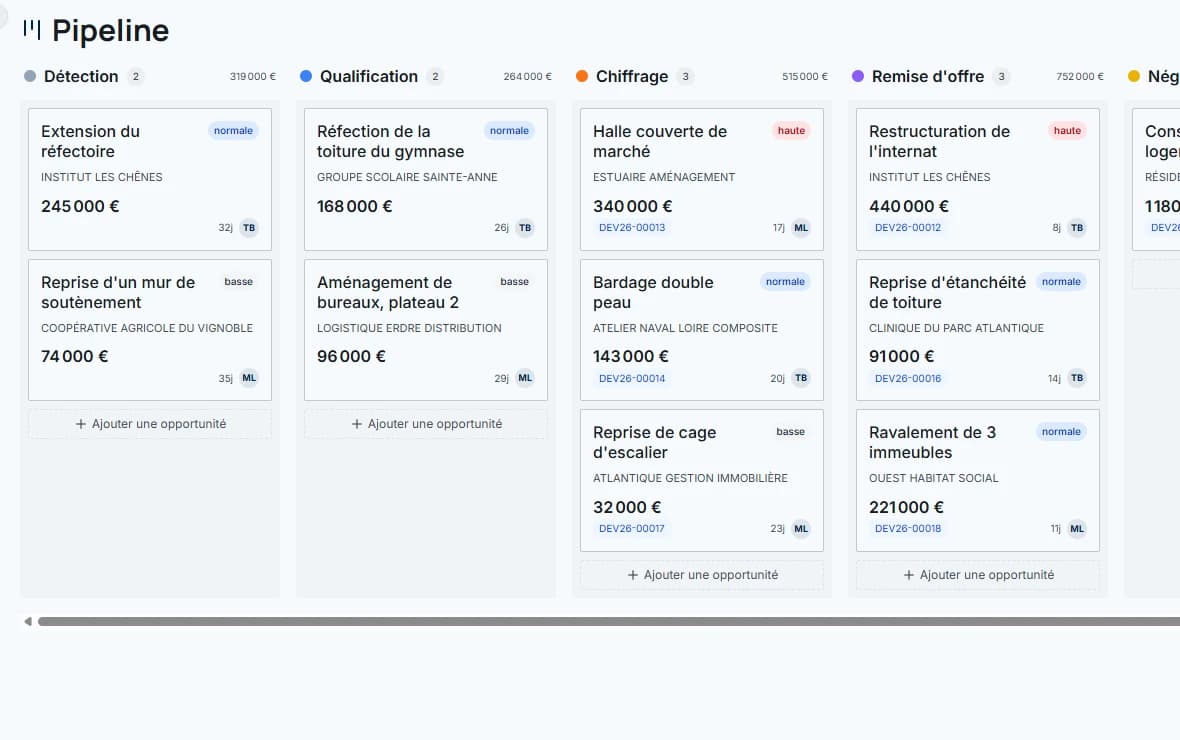The width and height of the screenshot is (1180, 740).
Task: Open quote link DEV26-00018
Action: pos(908,528)
